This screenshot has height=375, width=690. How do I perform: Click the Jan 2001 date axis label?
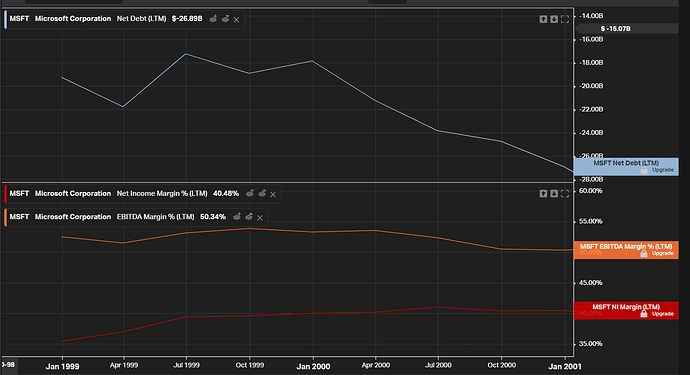point(565,366)
